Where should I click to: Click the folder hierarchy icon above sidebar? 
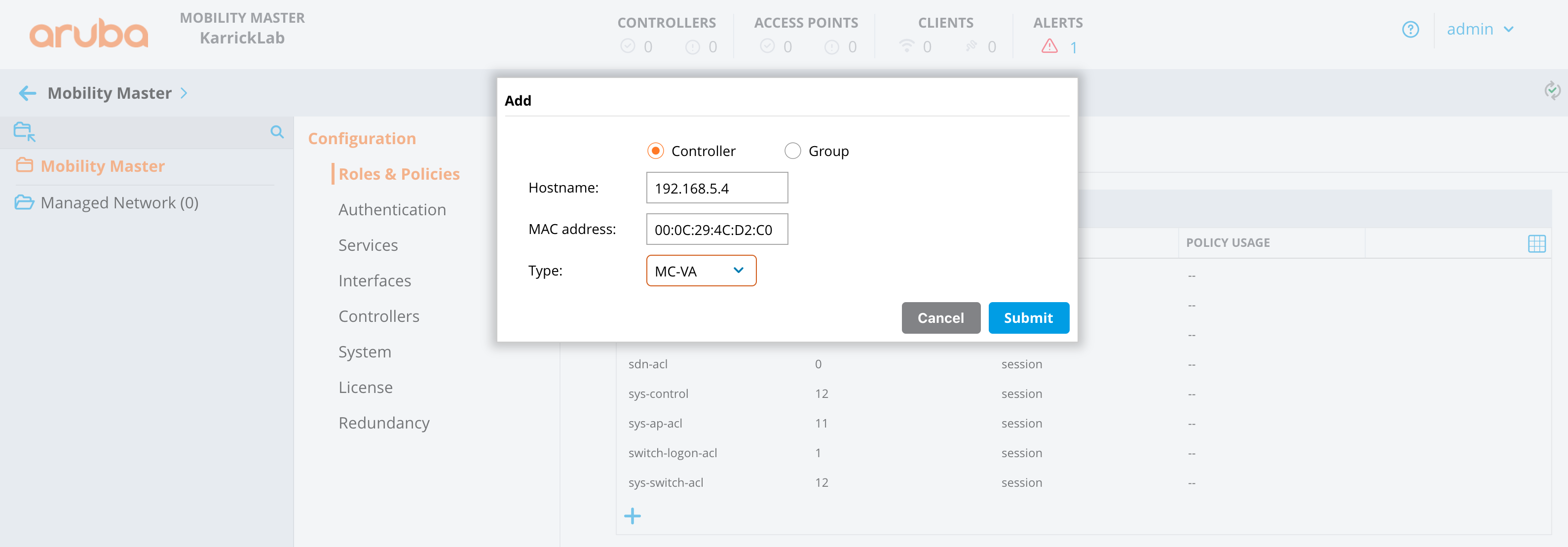click(x=24, y=132)
